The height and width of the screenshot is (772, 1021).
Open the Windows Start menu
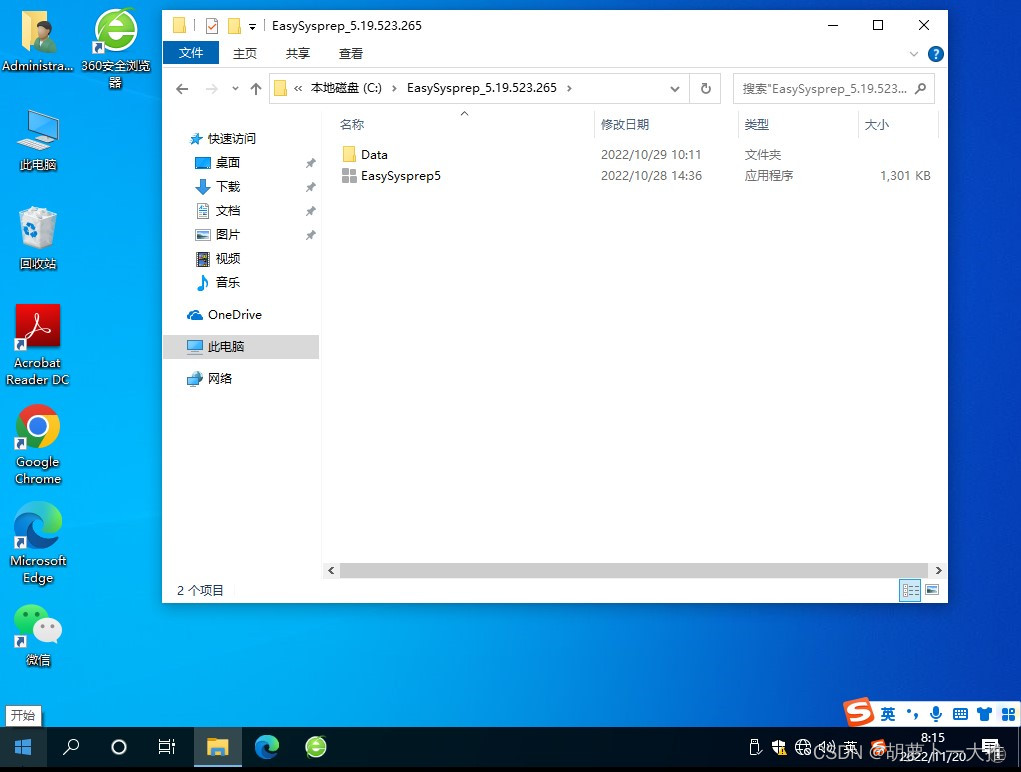coord(23,747)
